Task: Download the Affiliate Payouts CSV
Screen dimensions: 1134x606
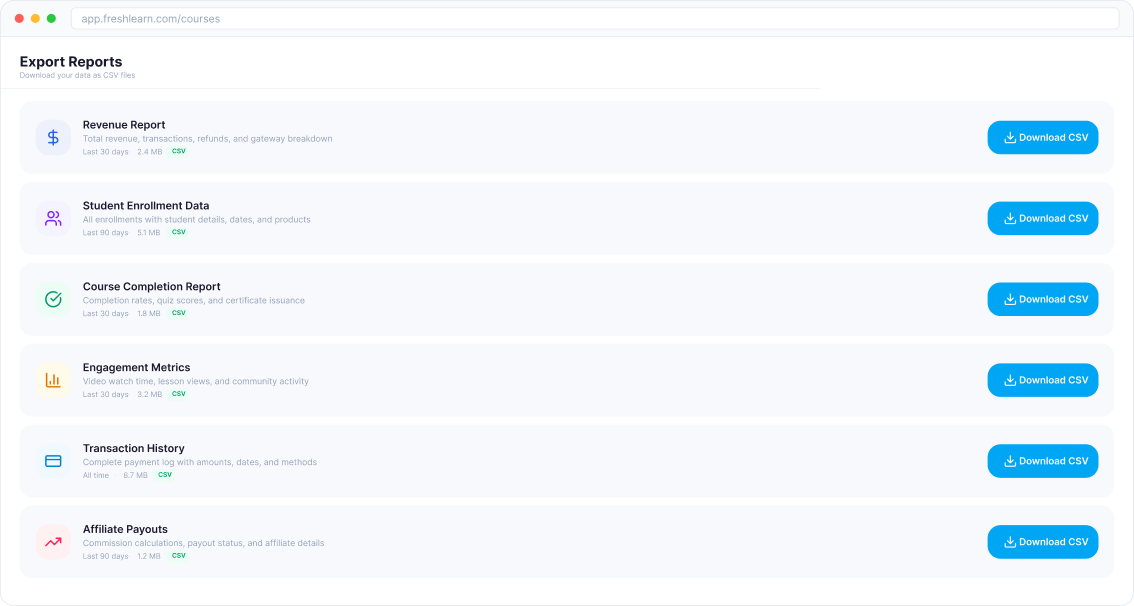Action: coord(1043,542)
